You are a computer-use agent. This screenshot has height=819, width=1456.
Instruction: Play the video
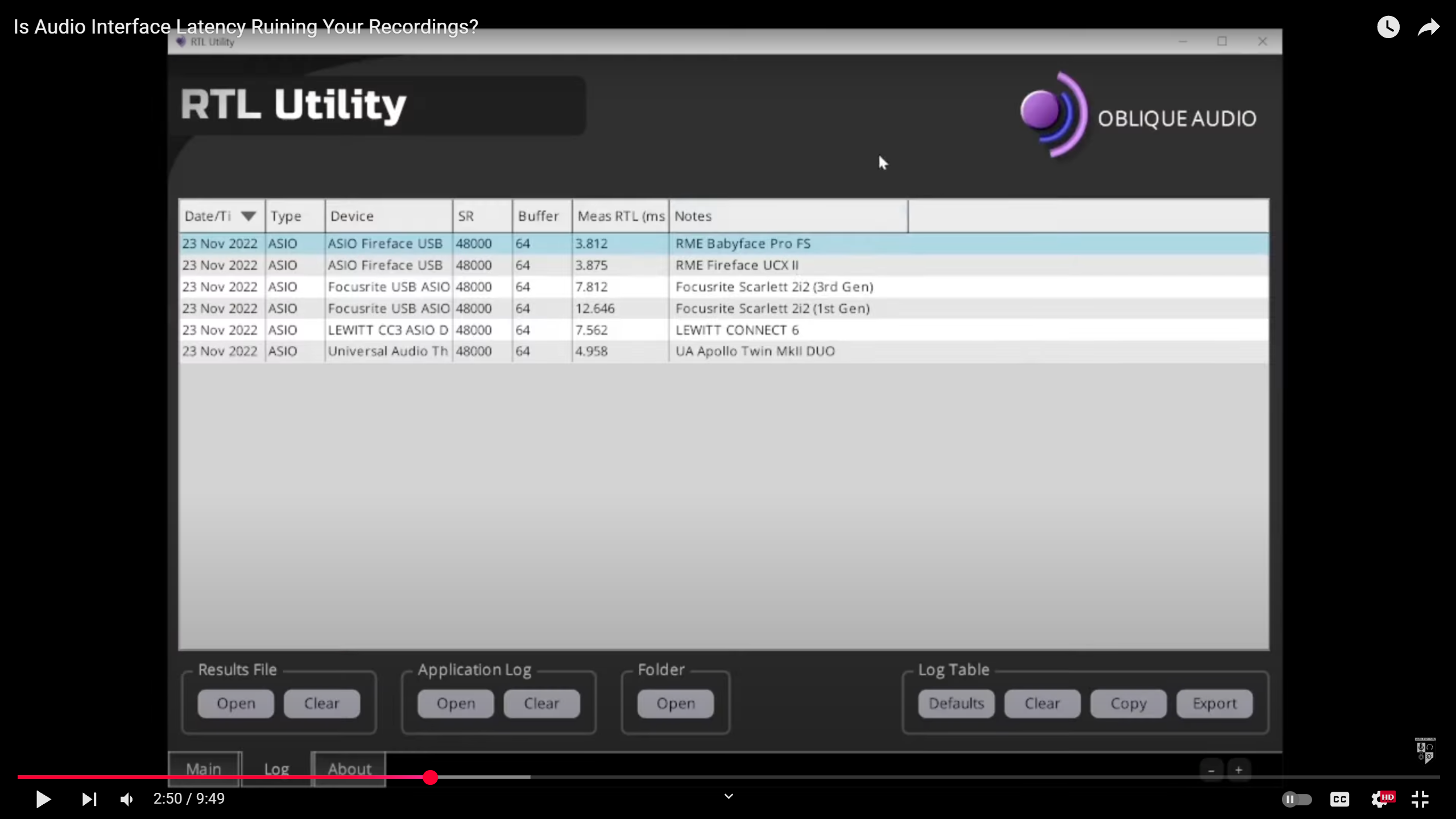pyautogui.click(x=43, y=799)
